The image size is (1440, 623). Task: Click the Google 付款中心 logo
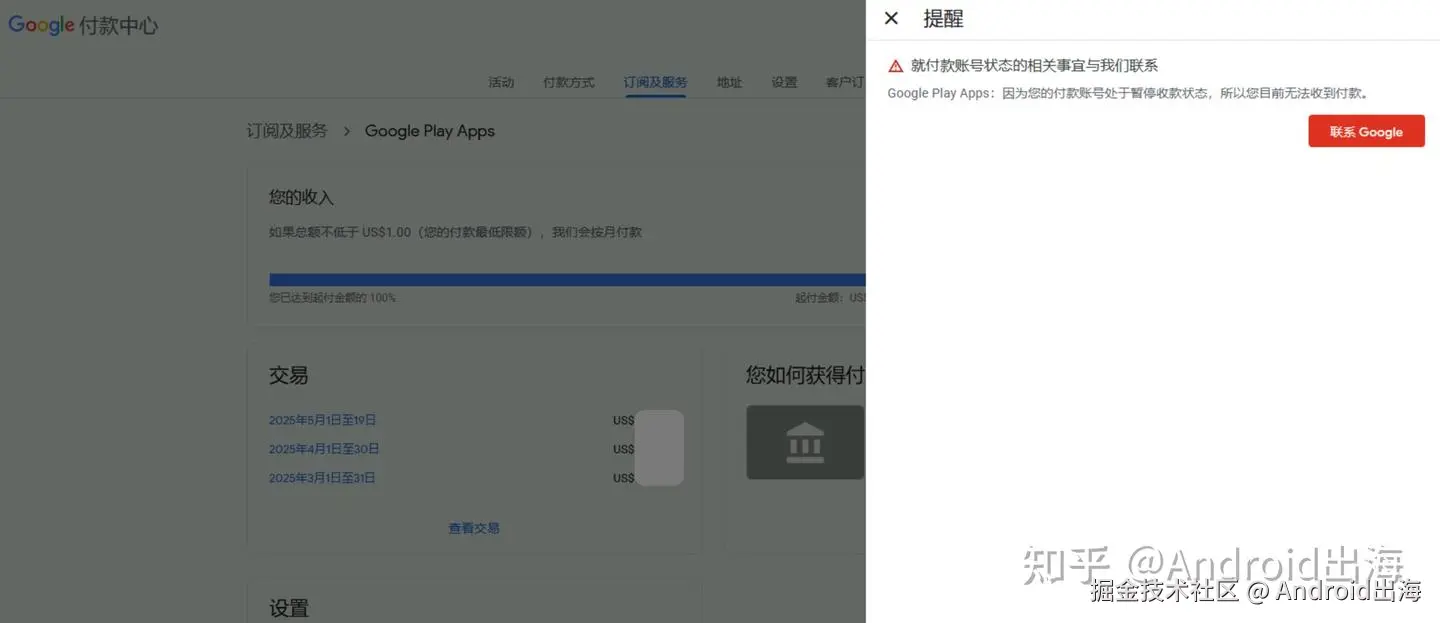83,26
